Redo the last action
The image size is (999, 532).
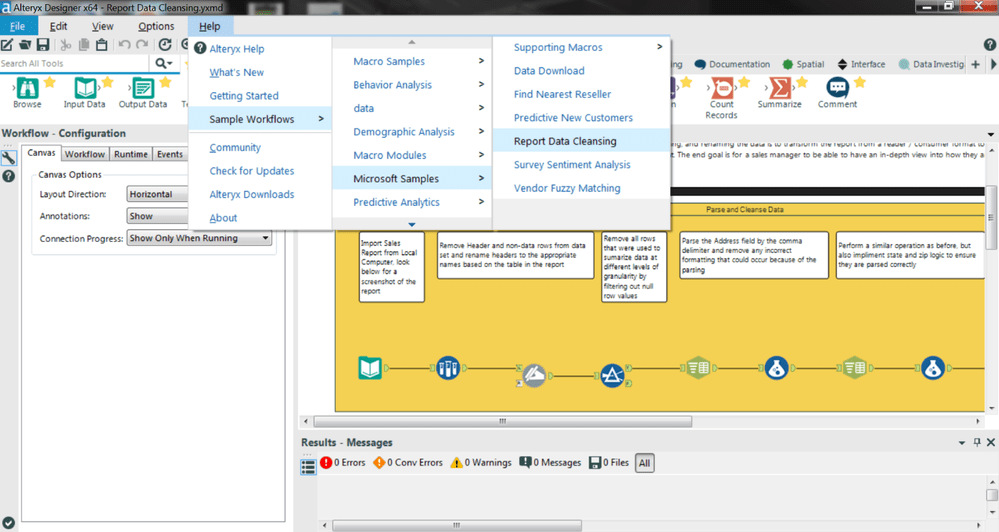pos(142,45)
